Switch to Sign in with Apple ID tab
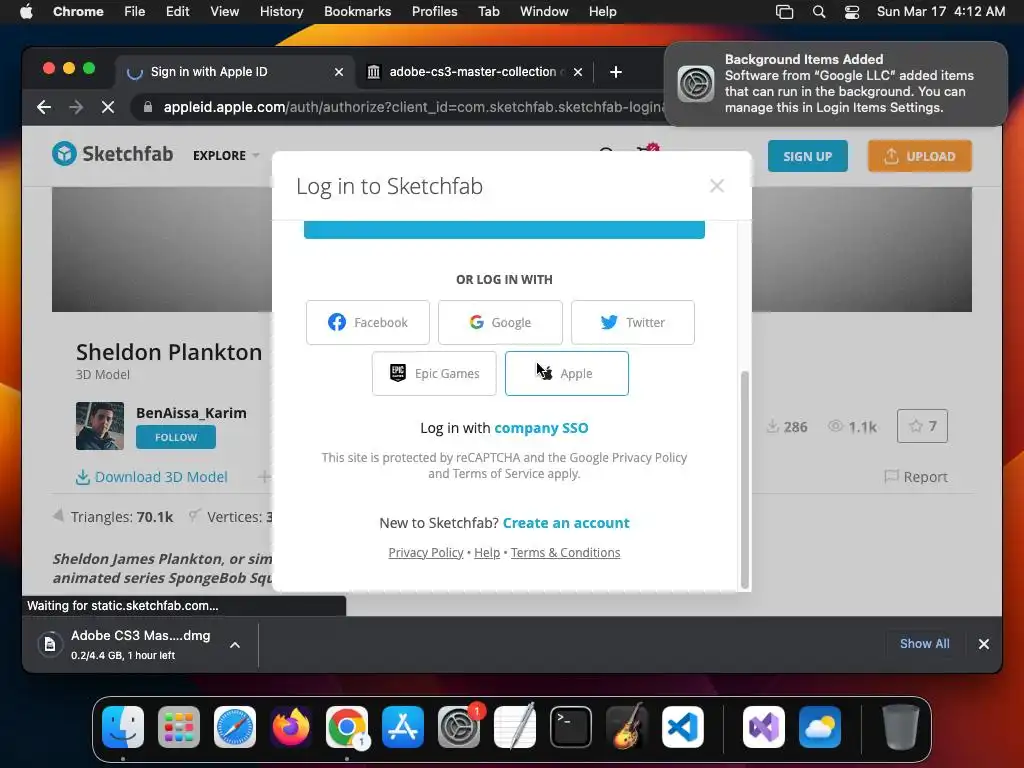Viewport: 1024px width, 768px height. 235,72
